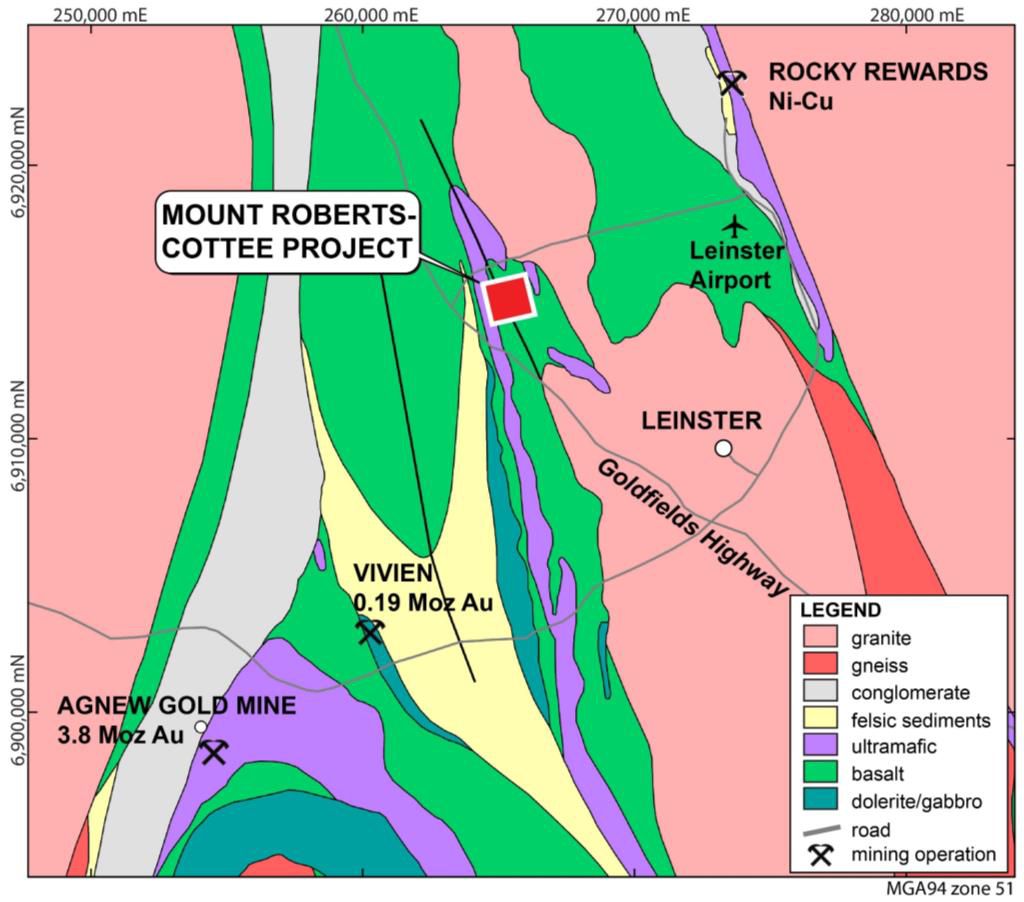
Task: Click the MGA94 zone 51 text
Action: click(951, 889)
